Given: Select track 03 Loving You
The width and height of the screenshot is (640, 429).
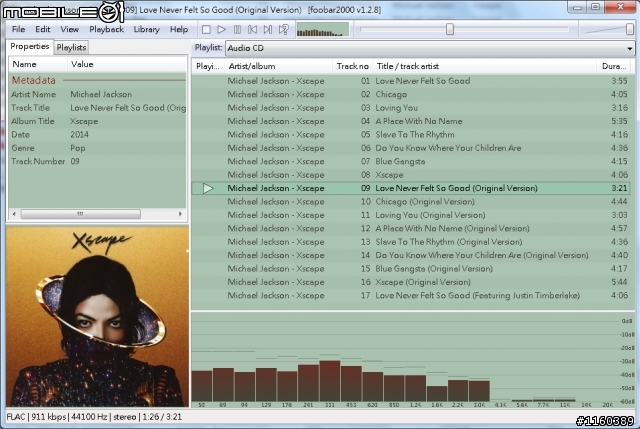Looking at the screenshot, I should click(411, 108).
